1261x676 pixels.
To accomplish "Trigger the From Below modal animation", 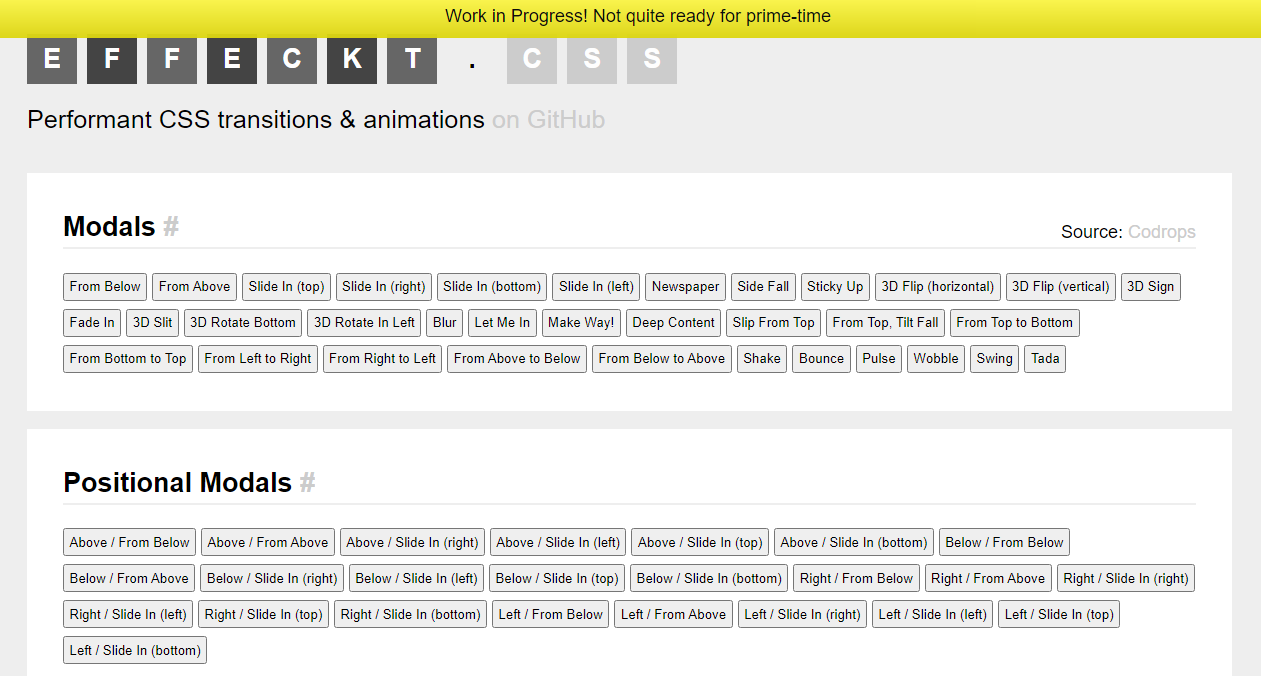I will pyautogui.click(x=104, y=287).
